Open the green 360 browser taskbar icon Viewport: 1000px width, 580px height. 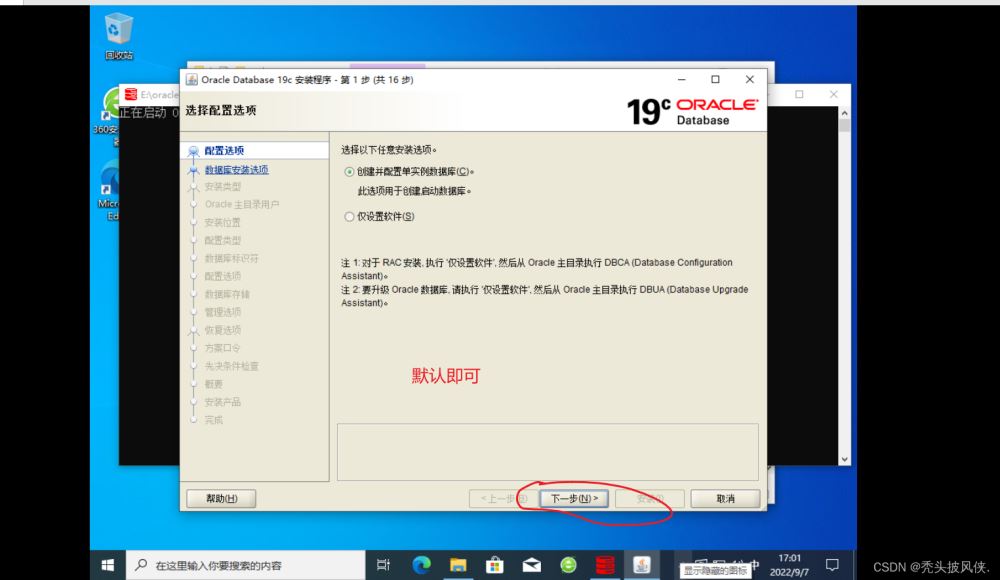[568, 565]
